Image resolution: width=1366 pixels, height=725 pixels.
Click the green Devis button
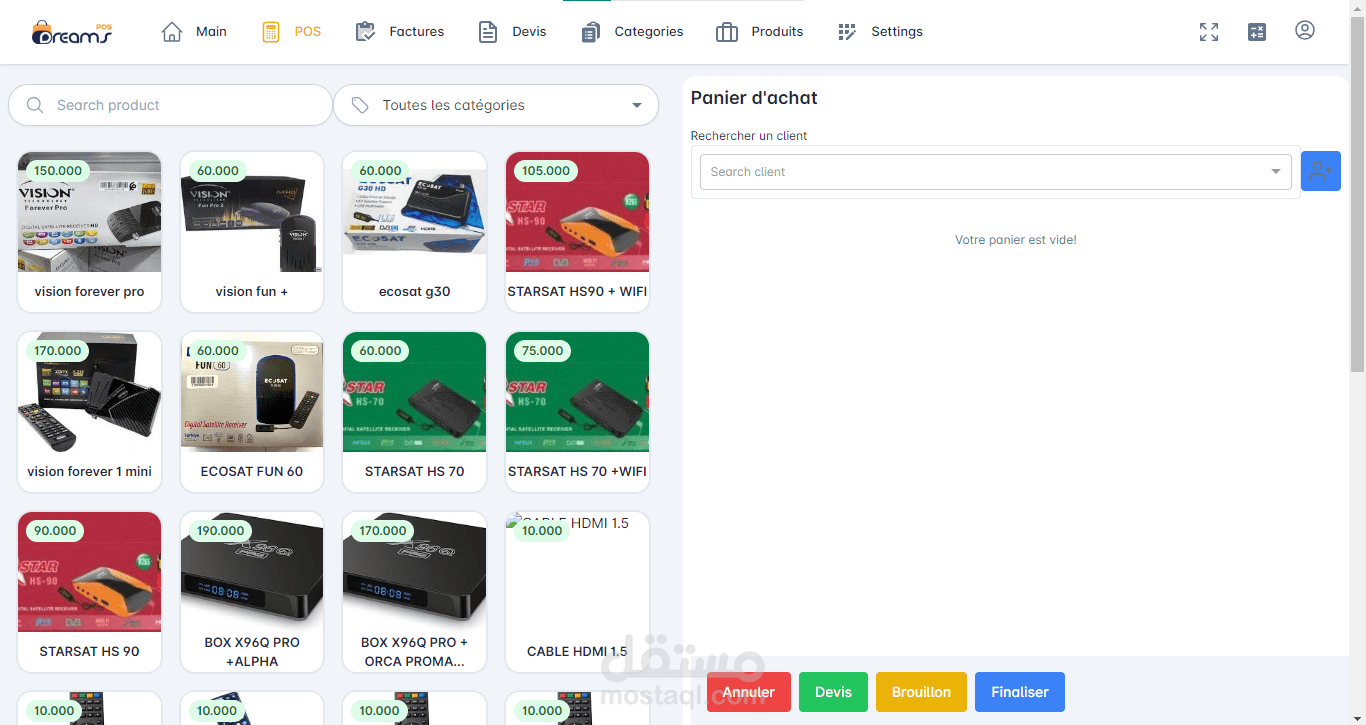click(834, 692)
